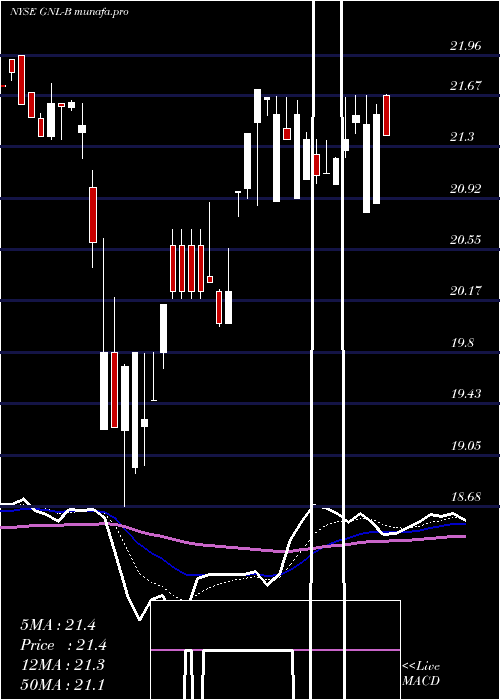Click the 21.67 price axis label

pyautogui.click(x=466, y=85)
